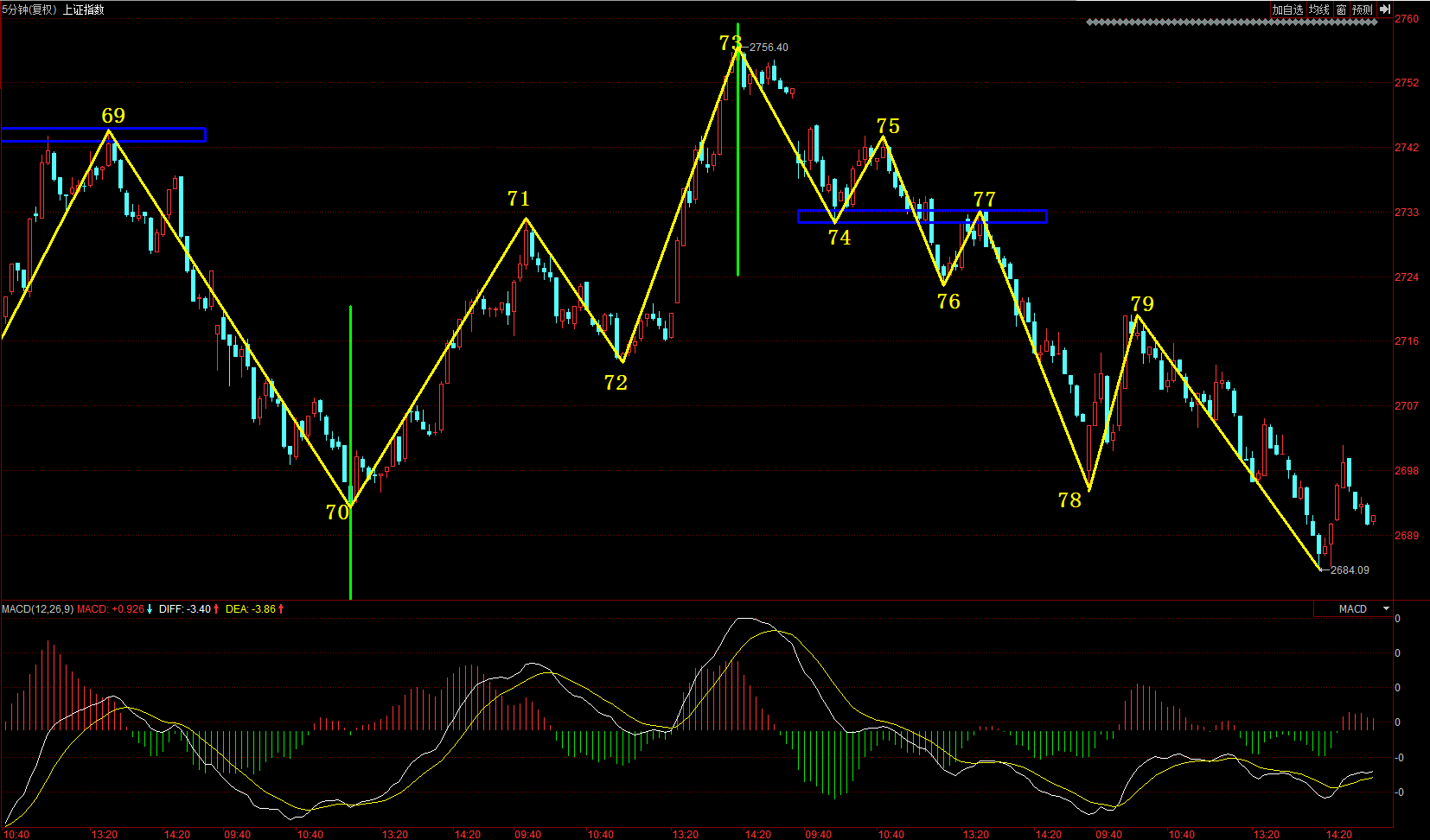Click the 上证指数 index name
The width and height of the screenshot is (1430, 840).
tap(83, 10)
